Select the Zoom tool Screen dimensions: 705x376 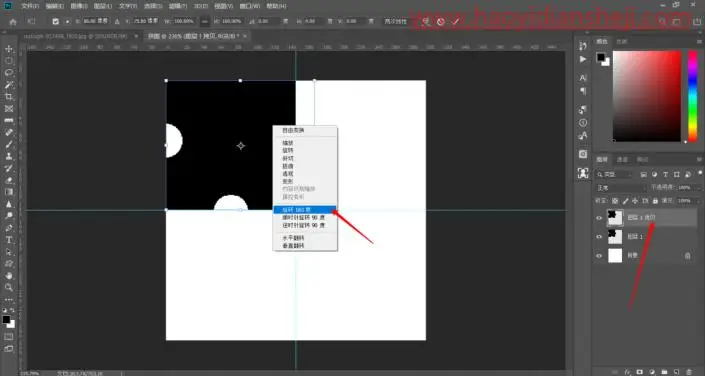tap(9, 287)
